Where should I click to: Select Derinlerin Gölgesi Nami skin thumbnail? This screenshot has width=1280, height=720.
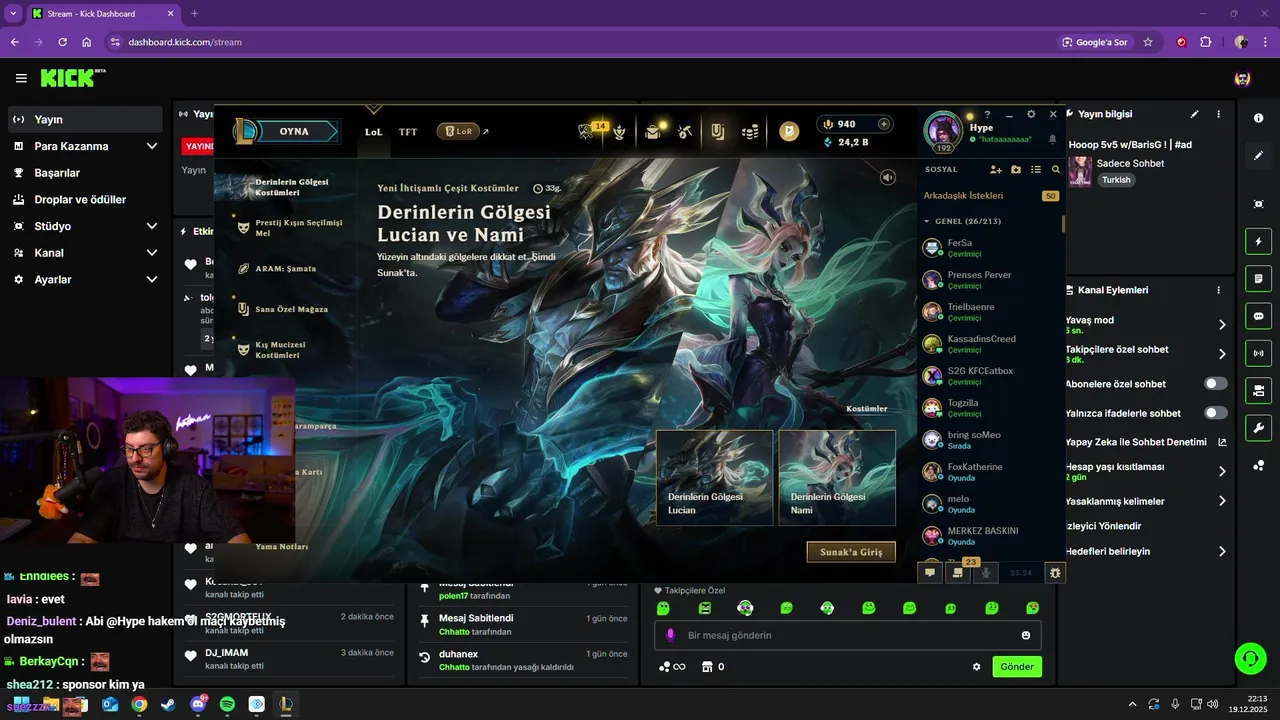pyautogui.click(x=837, y=478)
